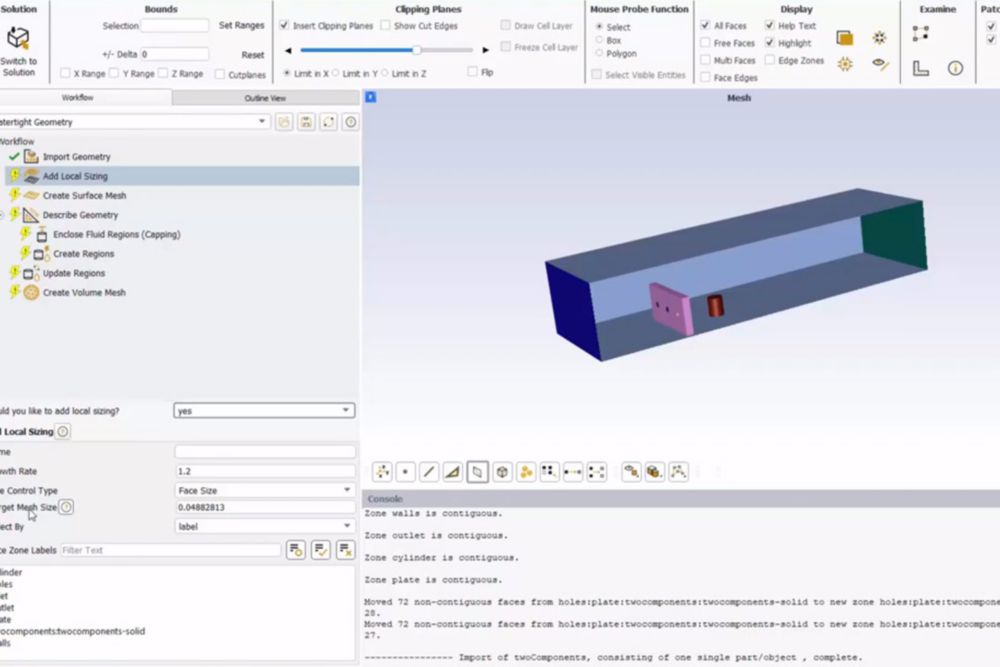The width and height of the screenshot is (1000, 667).
Task: Open the Control Type Face Size dropdown
Action: [265, 490]
